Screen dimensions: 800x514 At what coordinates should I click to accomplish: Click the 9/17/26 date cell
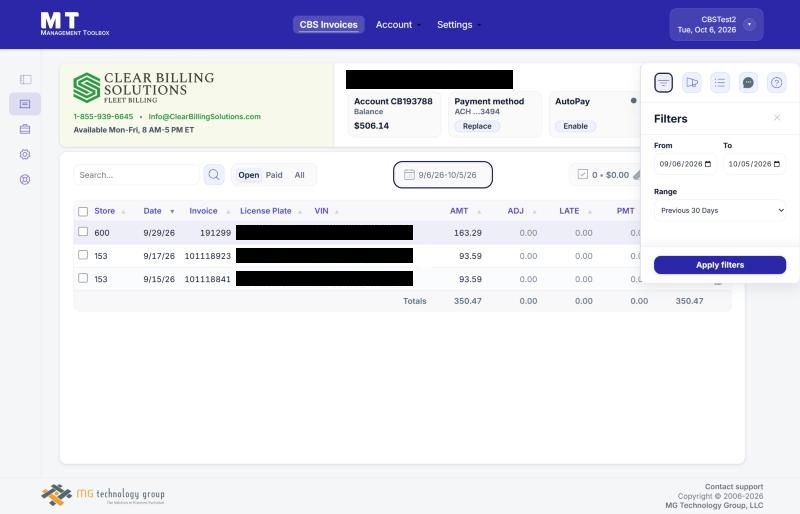click(x=159, y=256)
